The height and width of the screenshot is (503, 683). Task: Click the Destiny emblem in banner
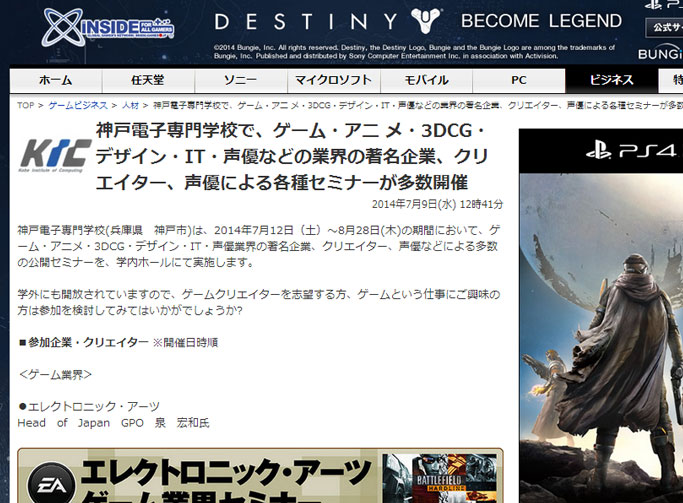click(425, 20)
